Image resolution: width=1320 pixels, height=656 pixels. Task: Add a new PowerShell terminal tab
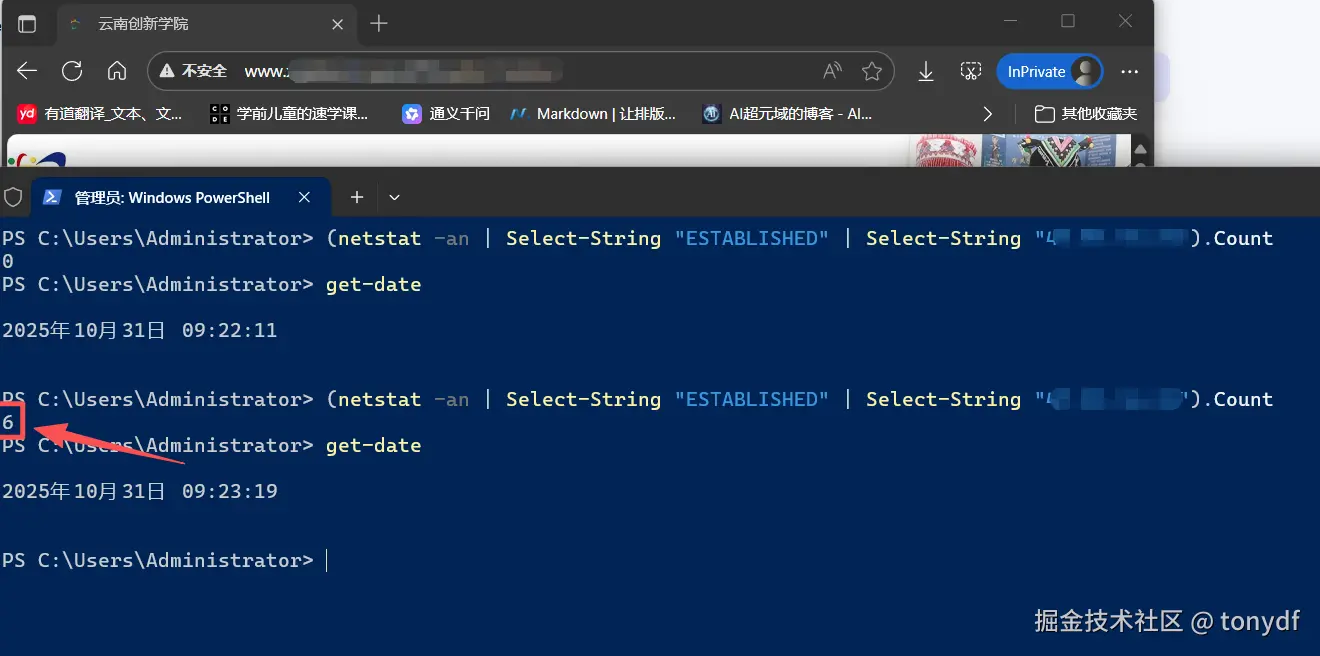(356, 198)
